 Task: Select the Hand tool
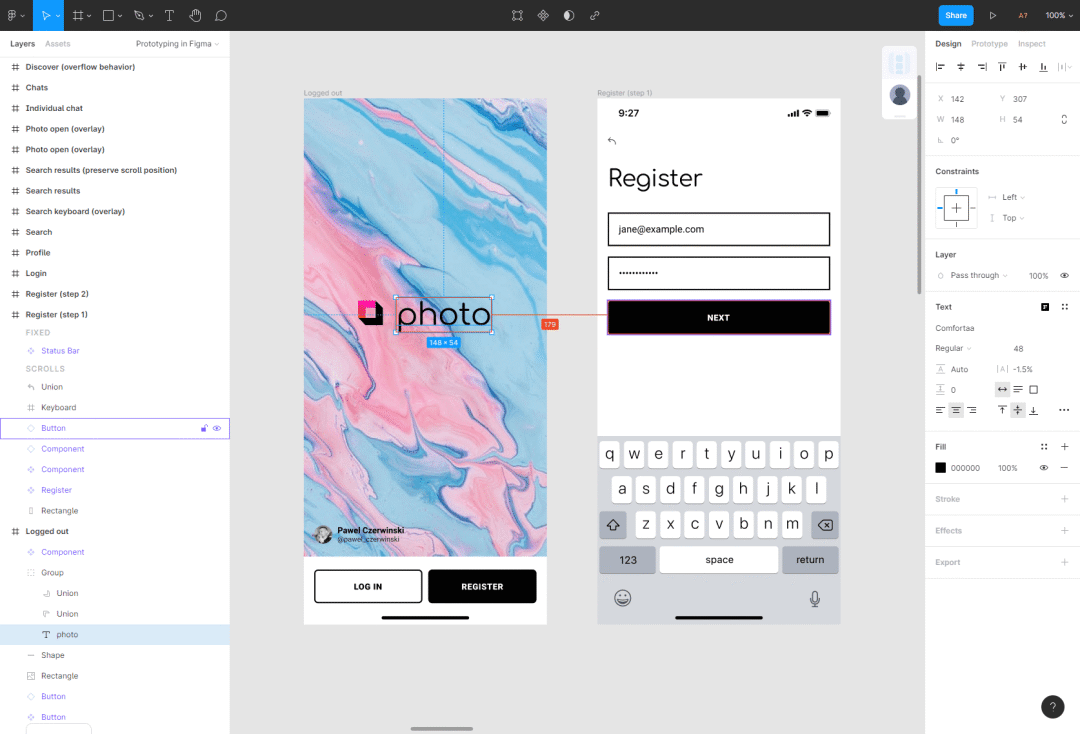pyautogui.click(x=195, y=15)
